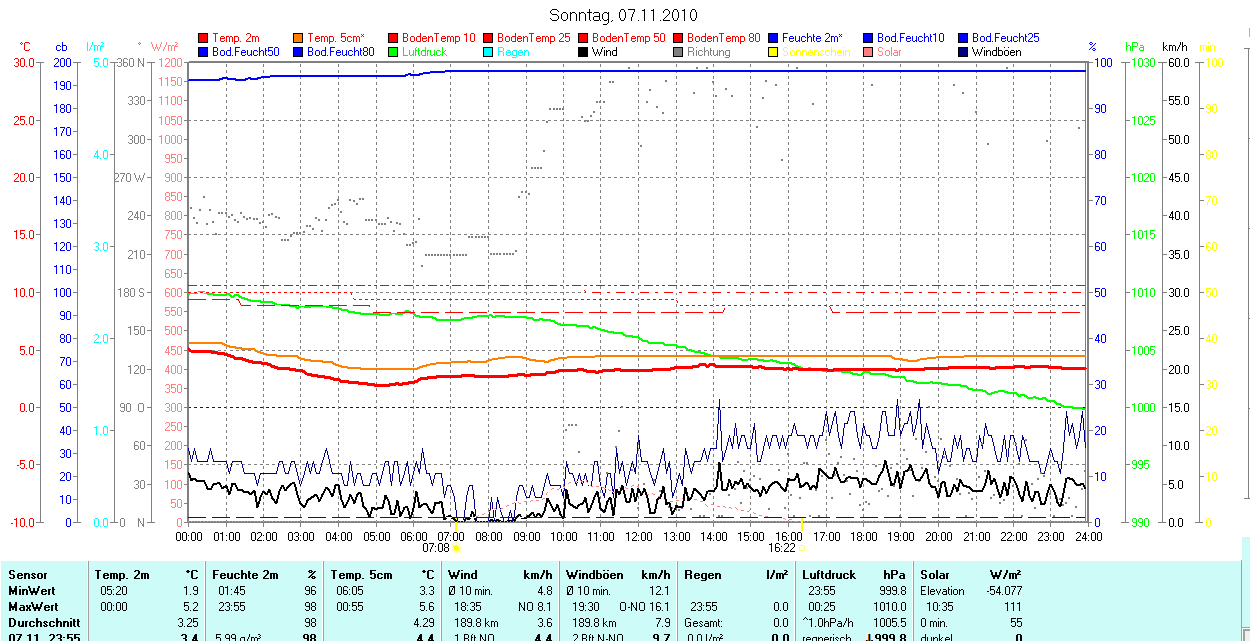Select the BodenTemp 10 legend label
This screenshot has width=1250, height=641.
pyautogui.click(x=438, y=38)
